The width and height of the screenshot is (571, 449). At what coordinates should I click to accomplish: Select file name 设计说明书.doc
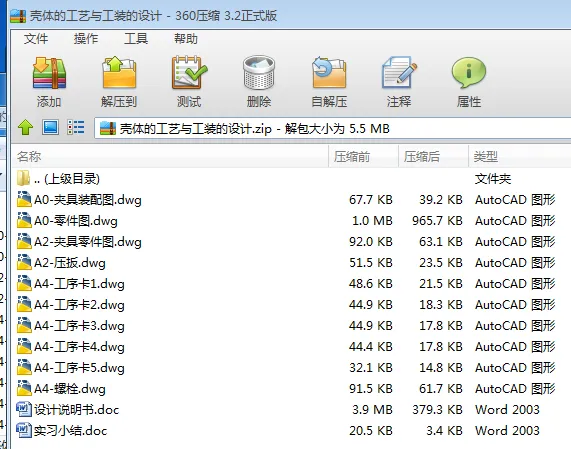tap(76, 410)
